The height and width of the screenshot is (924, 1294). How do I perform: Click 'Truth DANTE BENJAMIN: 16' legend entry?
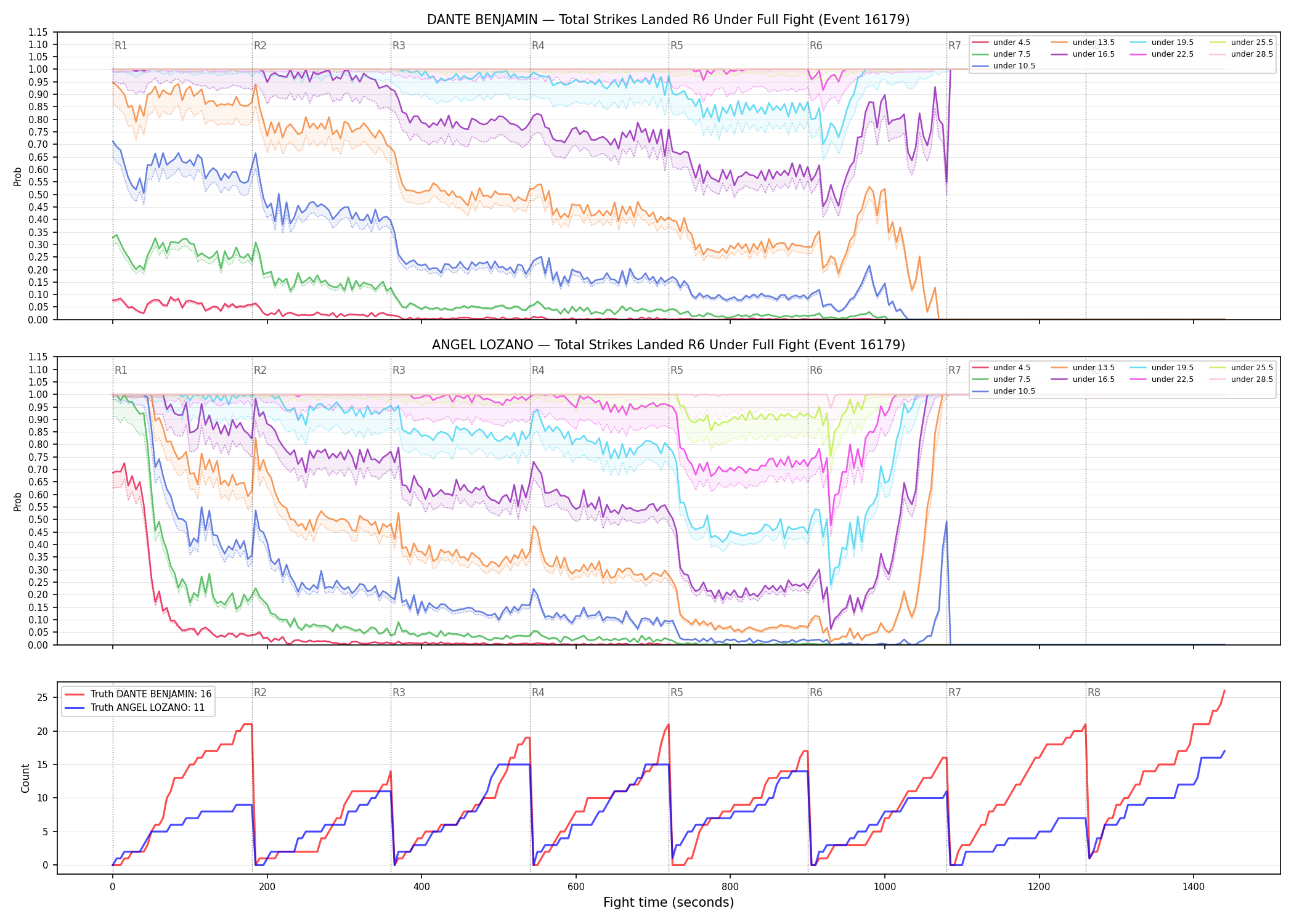tap(138, 694)
